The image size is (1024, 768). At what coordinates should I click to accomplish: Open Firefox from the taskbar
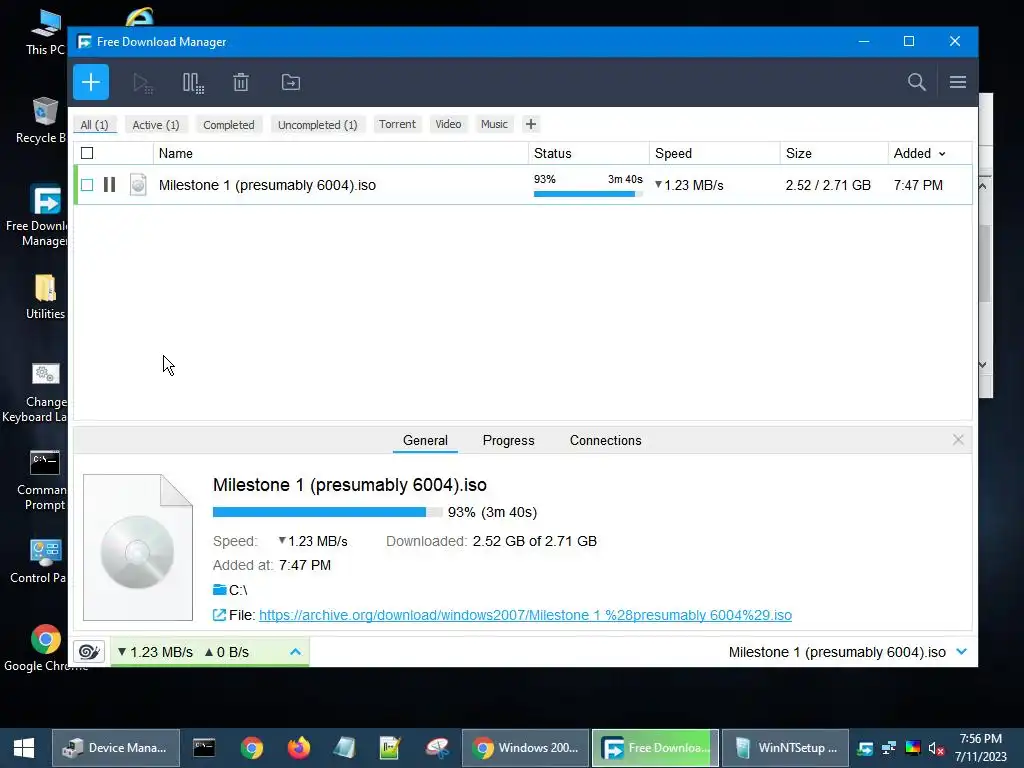(298, 748)
